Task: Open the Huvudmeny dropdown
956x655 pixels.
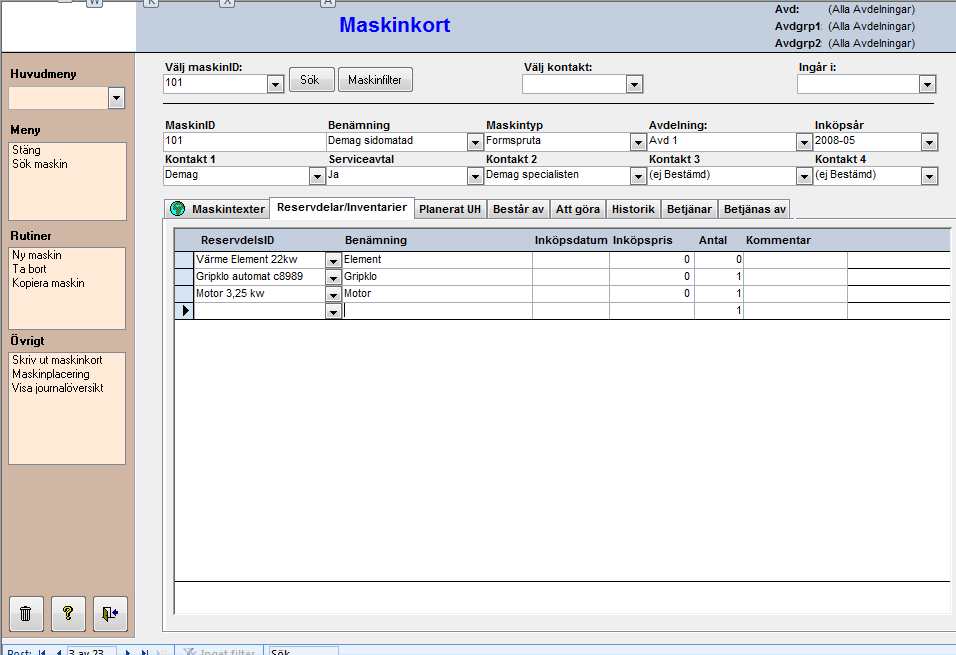Action: tap(116, 98)
